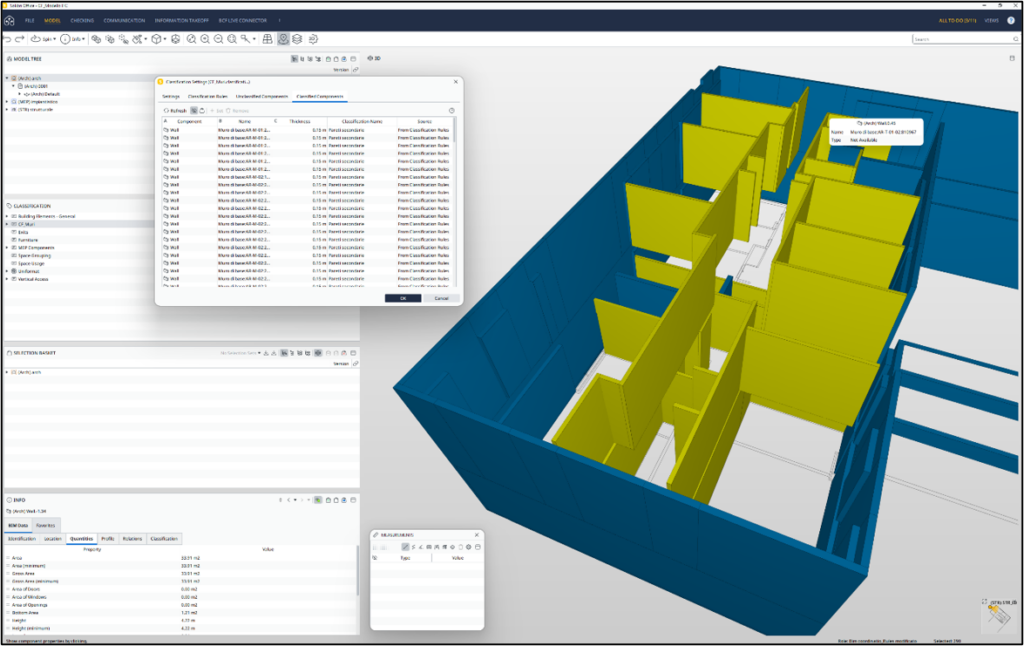Open the Unclassified Components tab
The width and height of the screenshot is (1024, 646).
[261, 97]
